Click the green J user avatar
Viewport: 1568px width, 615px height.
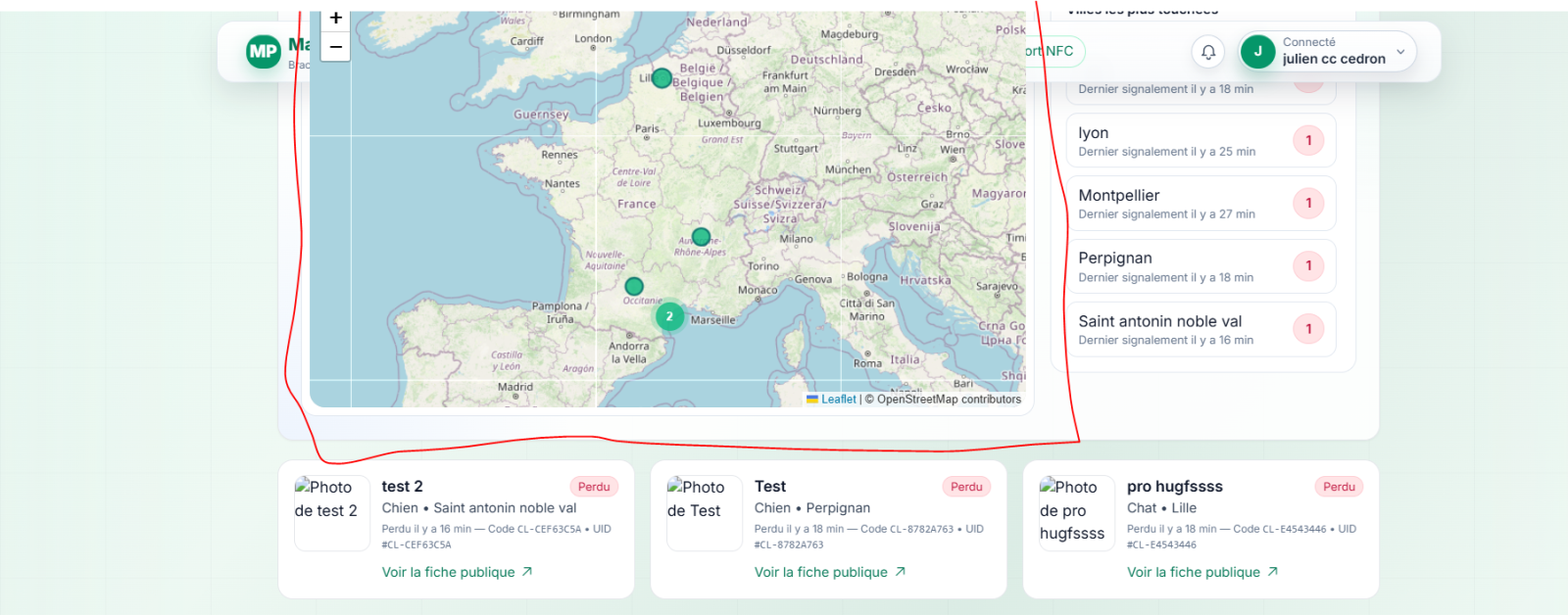pos(1258,51)
